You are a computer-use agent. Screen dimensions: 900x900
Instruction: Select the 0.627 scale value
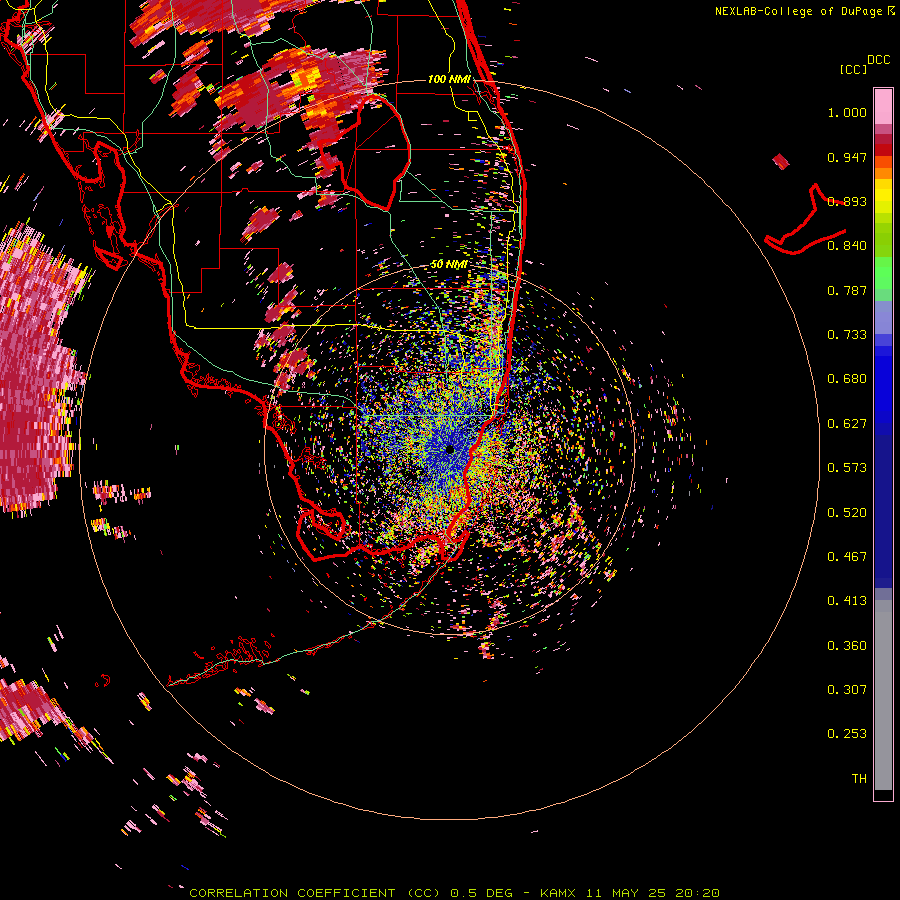[847, 424]
